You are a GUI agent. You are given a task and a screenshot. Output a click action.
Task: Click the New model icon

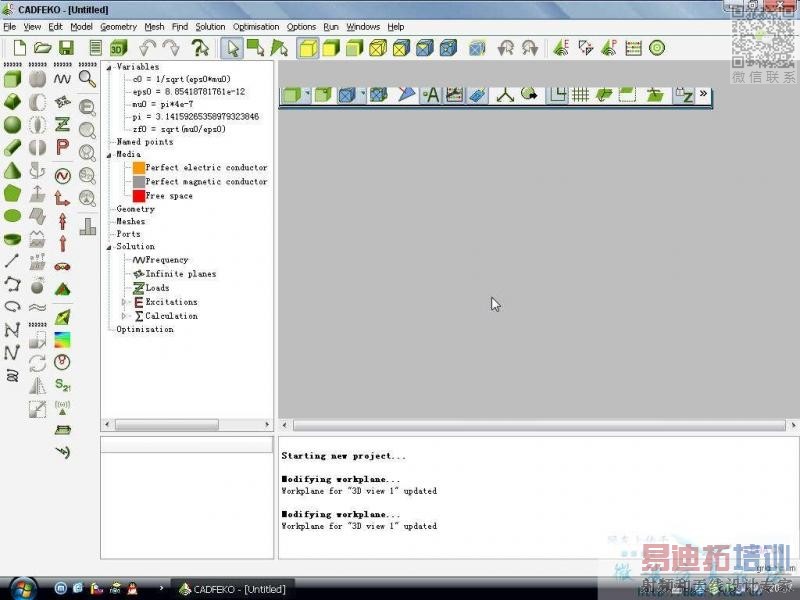click(x=19, y=48)
